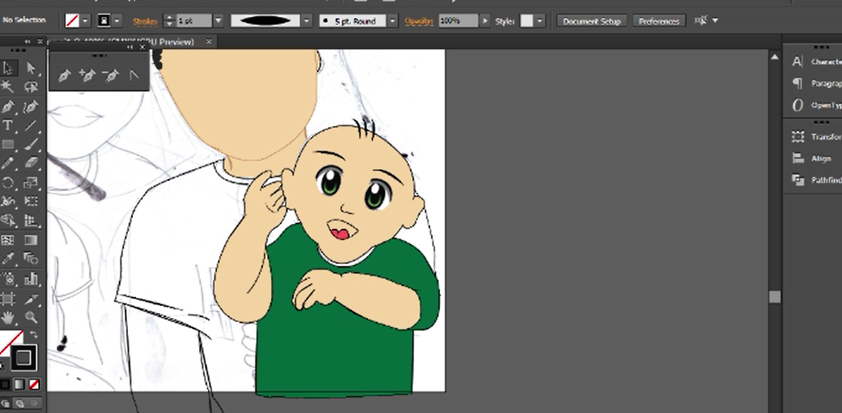The width and height of the screenshot is (842, 413).
Task: Select the Width tool
Action: pyautogui.click(x=8, y=201)
